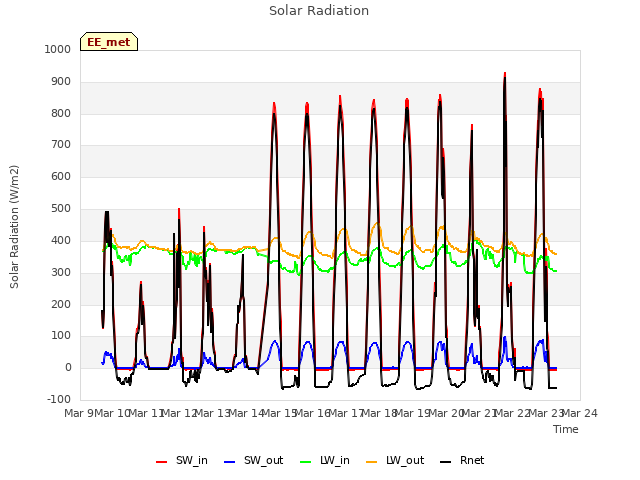This screenshot has height=480, width=640.
Task: Click the 500 y-axis tick label
Action: tap(61, 209)
